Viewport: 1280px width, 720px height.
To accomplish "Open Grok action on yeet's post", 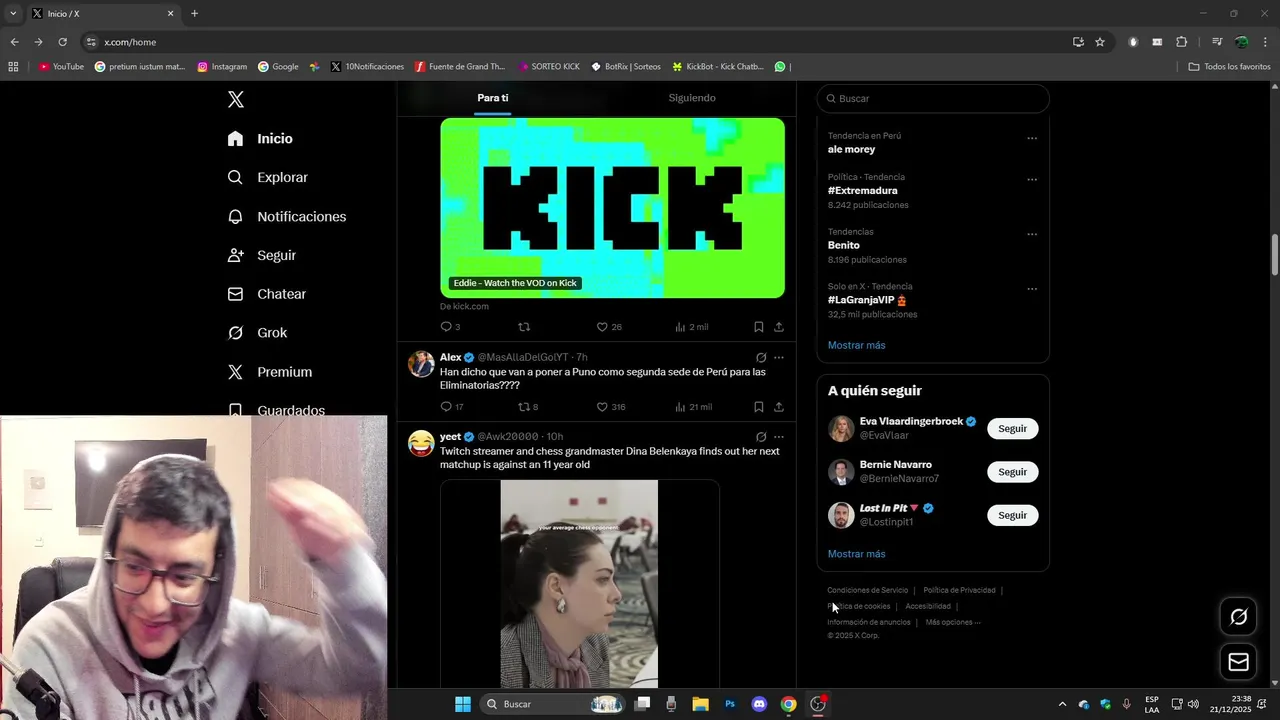I will (x=761, y=437).
